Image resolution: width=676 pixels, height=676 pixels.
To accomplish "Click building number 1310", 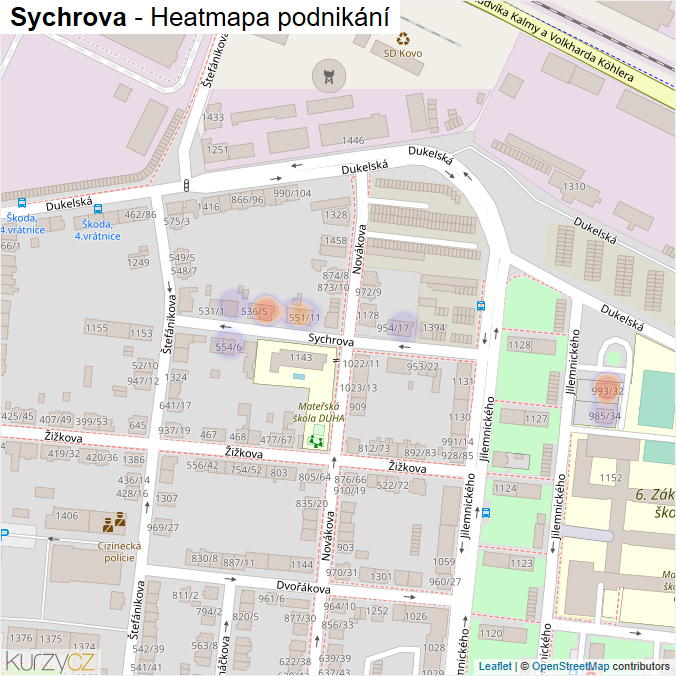I will (x=574, y=186).
